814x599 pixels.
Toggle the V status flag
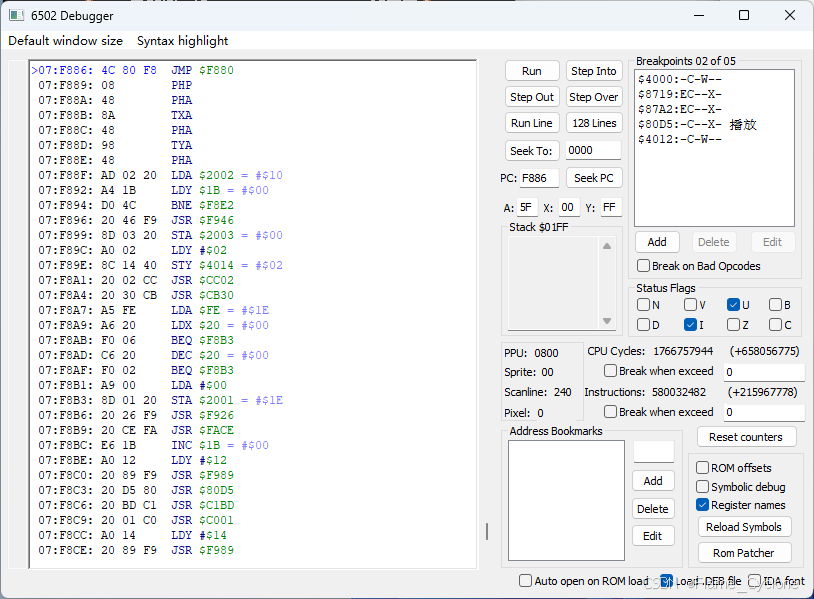690,305
